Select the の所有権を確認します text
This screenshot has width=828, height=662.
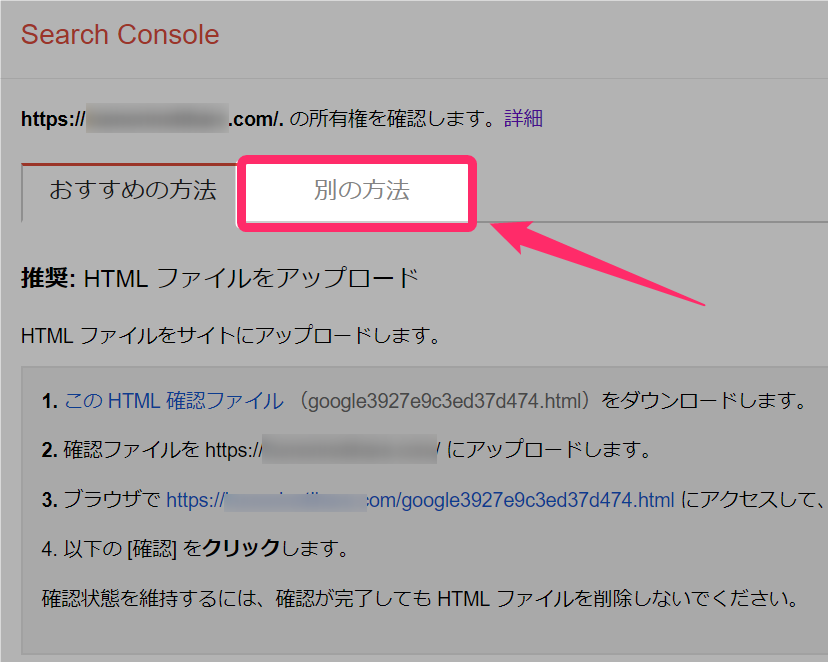392,119
